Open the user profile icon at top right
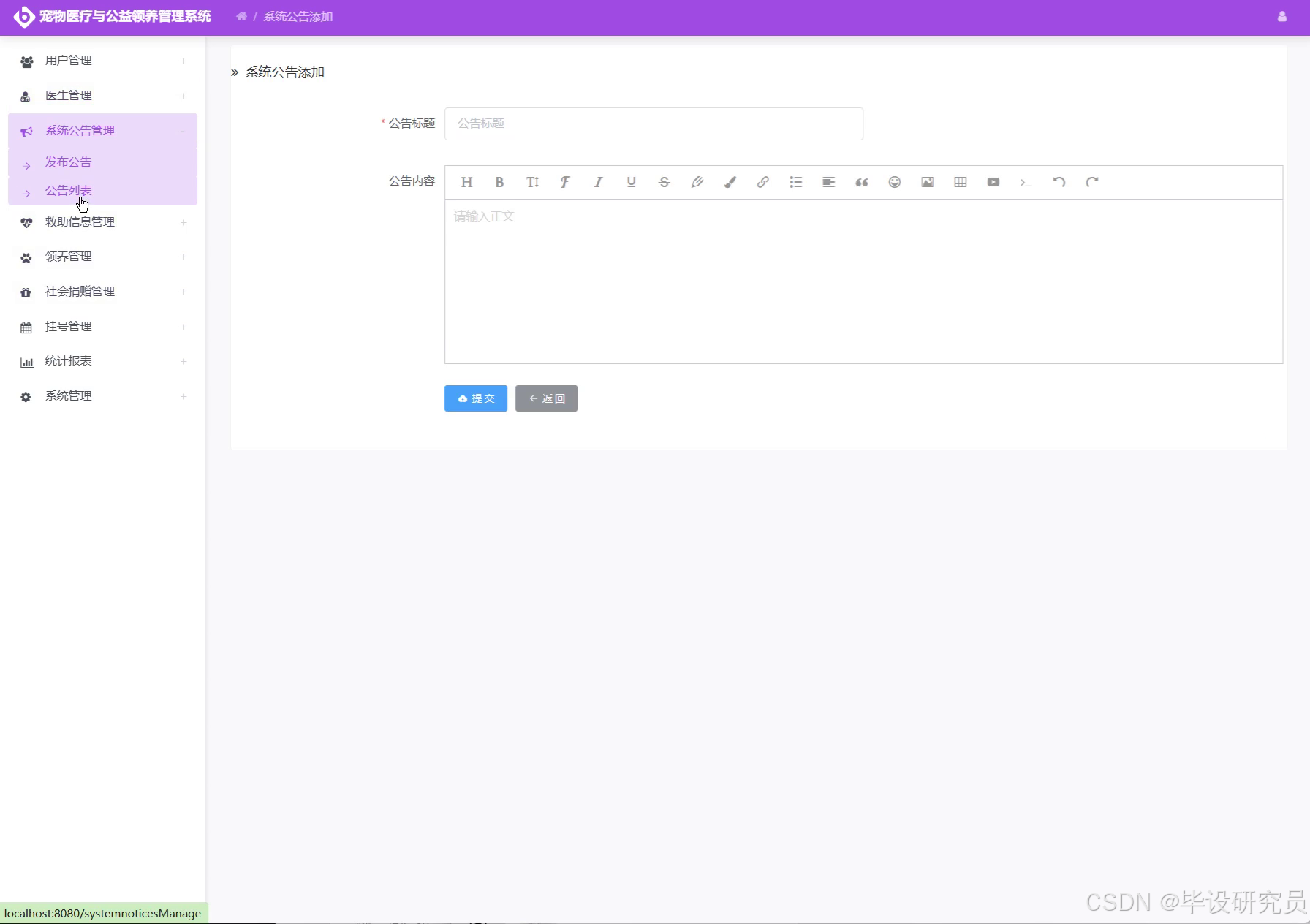This screenshot has width=1310, height=924. point(1281,16)
